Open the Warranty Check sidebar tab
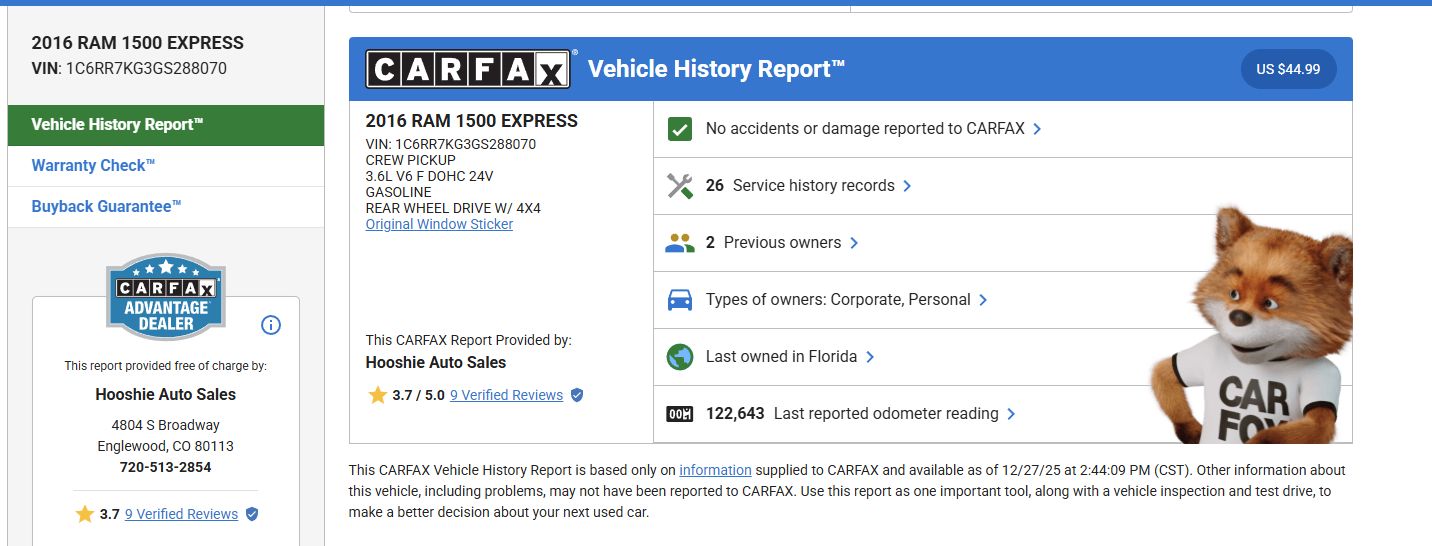This screenshot has height=546, width=1432. point(94,166)
